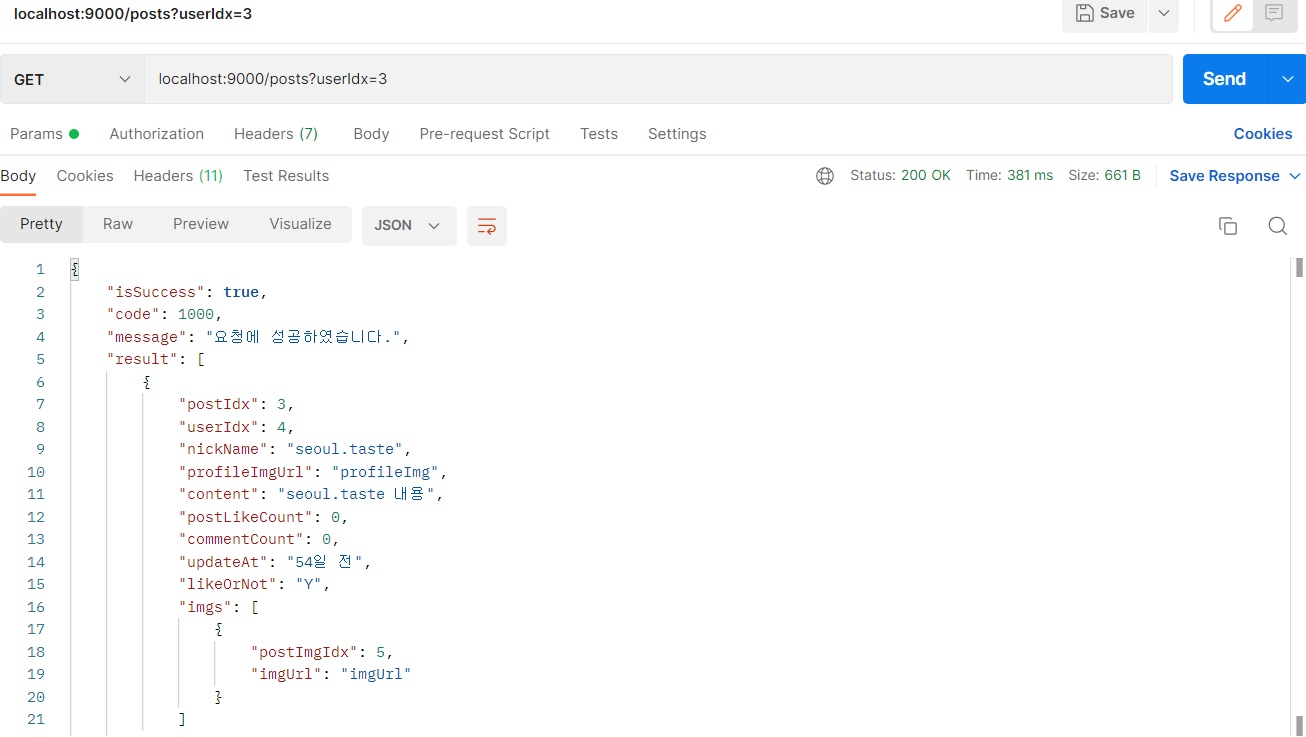Image resolution: width=1306 pixels, height=737 pixels.
Task: Click the globe network icon
Action: (825, 176)
